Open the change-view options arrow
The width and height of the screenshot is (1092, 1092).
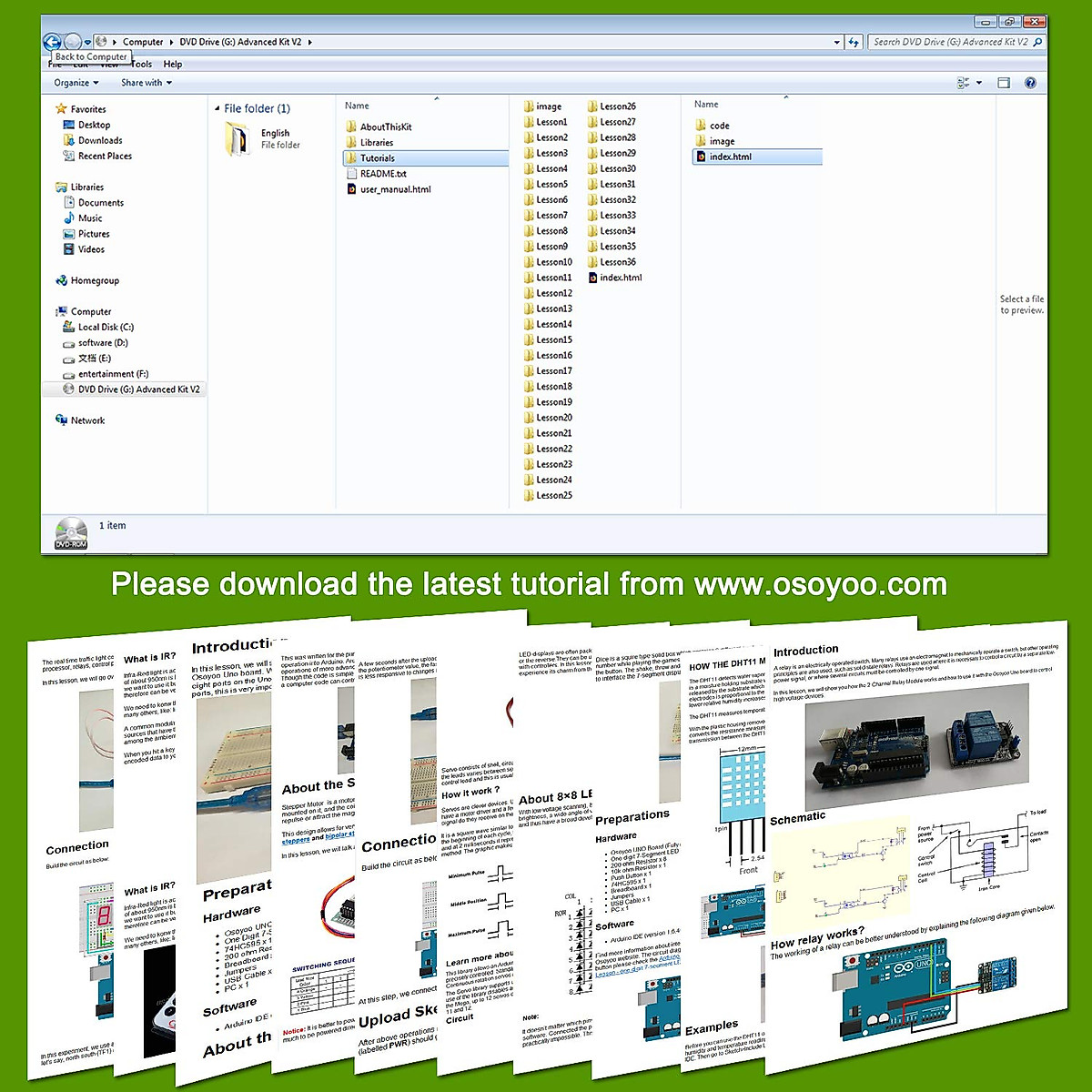pos(979,83)
